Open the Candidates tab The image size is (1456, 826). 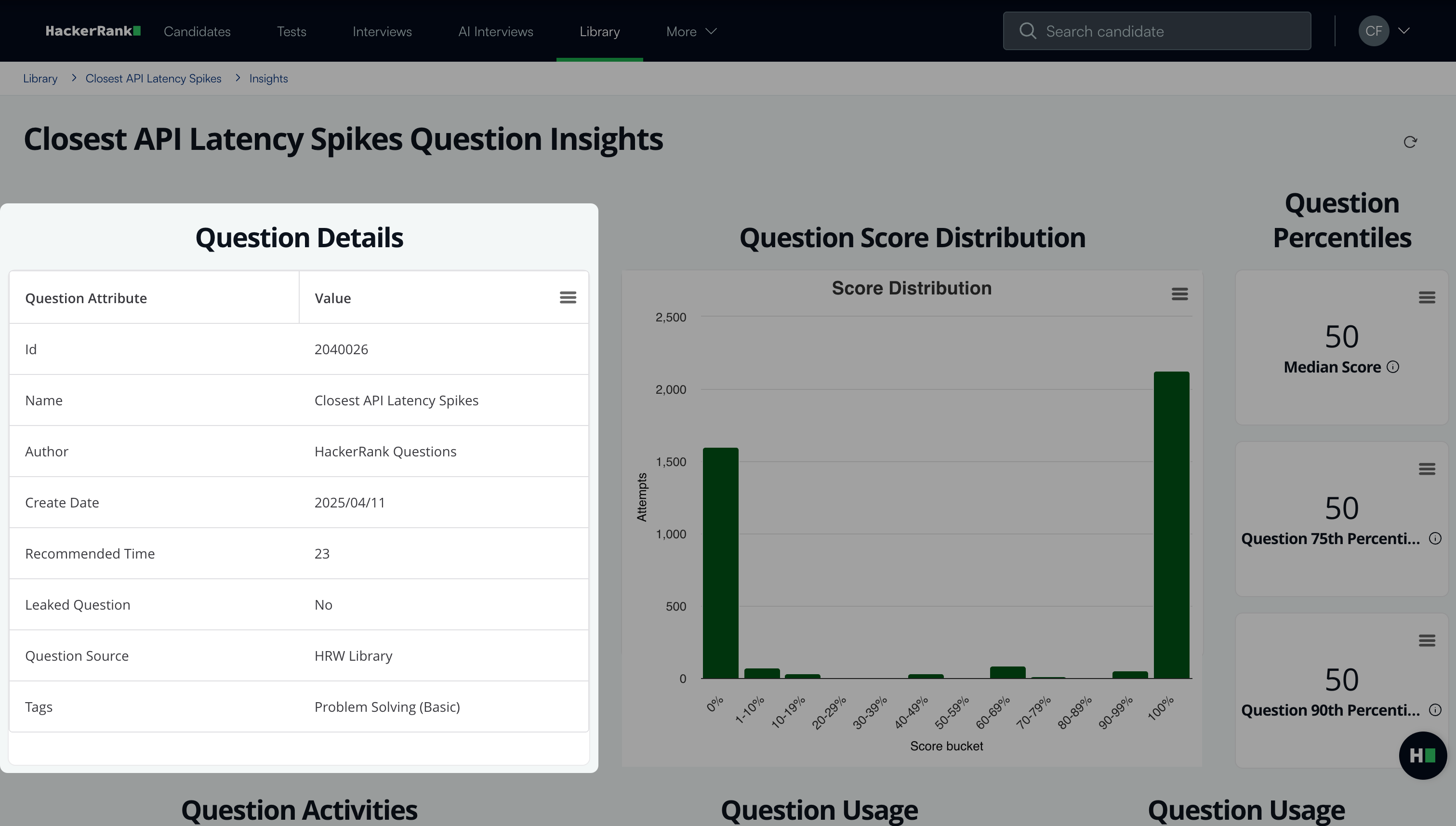197,31
